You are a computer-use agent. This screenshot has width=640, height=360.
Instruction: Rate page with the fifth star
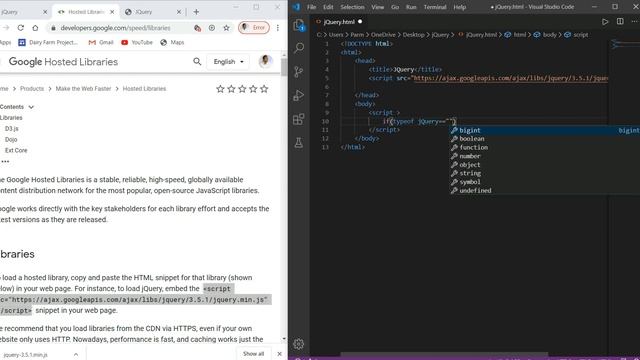tap(264, 89)
